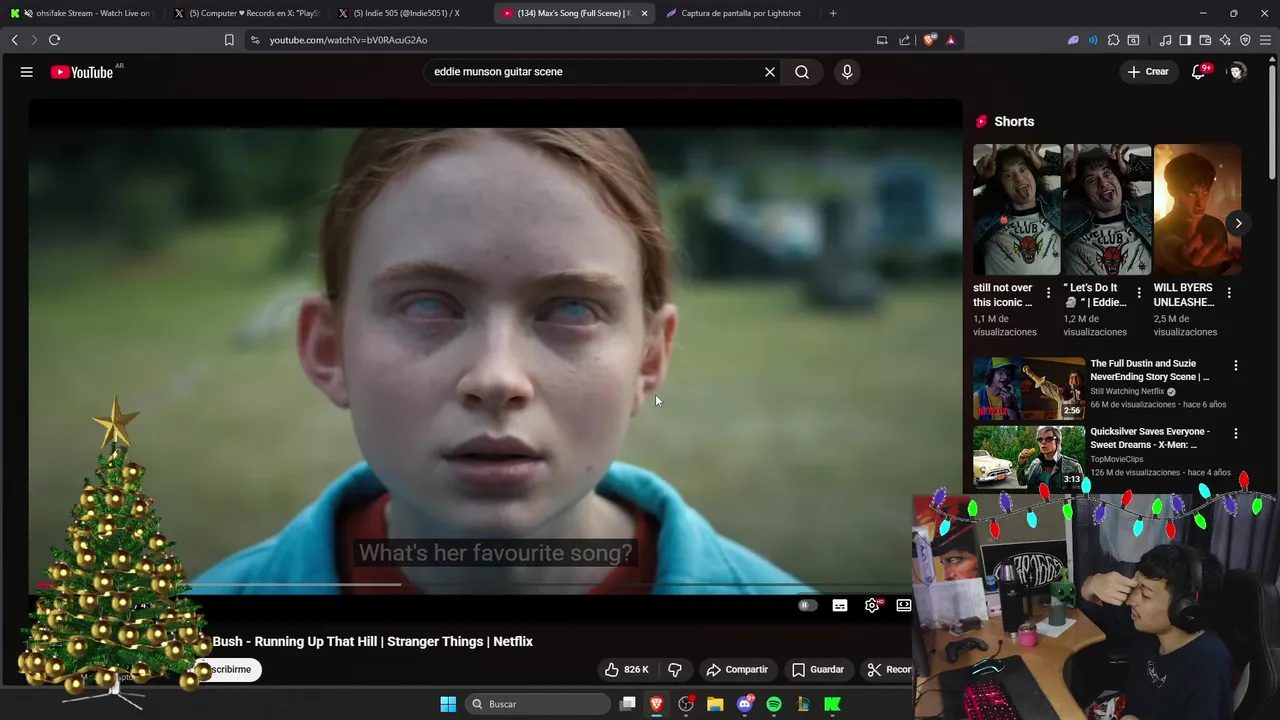Click the taskbar Buscar search box
Viewport: 1280px width, 720px height.
tap(537, 704)
